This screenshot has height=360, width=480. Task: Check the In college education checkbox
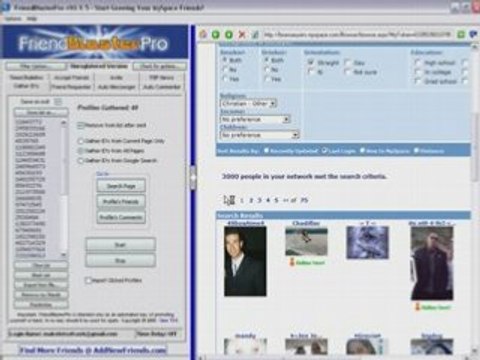pyautogui.click(x=417, y=72)
